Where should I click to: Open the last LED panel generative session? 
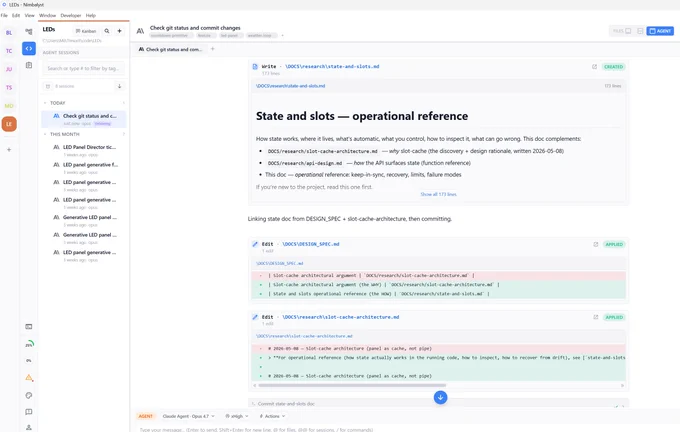pyautogui.click(x=84, y=255)
